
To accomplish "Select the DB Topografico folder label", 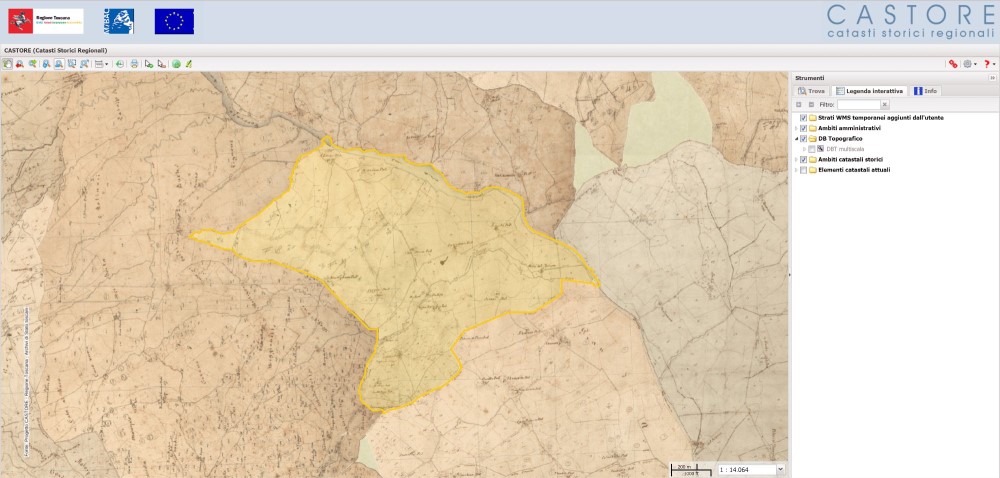I will pos(840,138).
